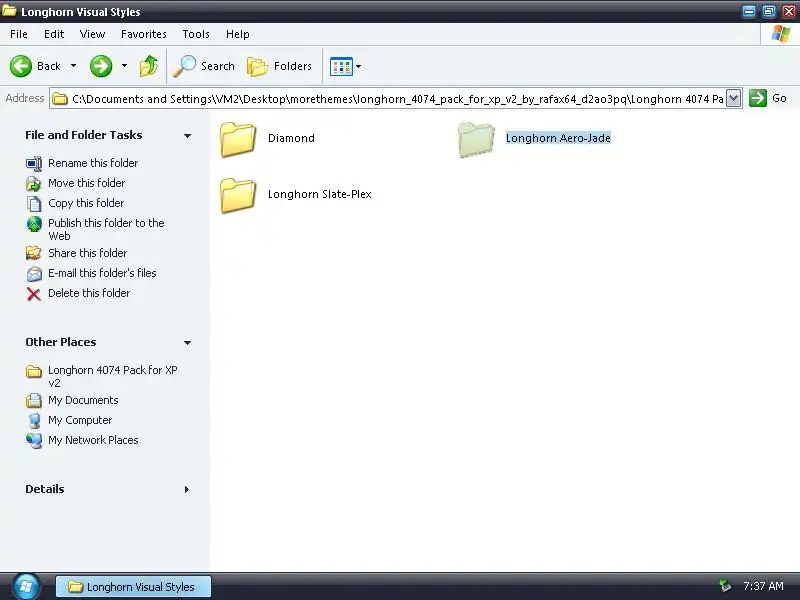The width and height of the screenshot is (800, 600).
Task: Collapse the File and Folder Tasks panel
Action: coord(187,136)
